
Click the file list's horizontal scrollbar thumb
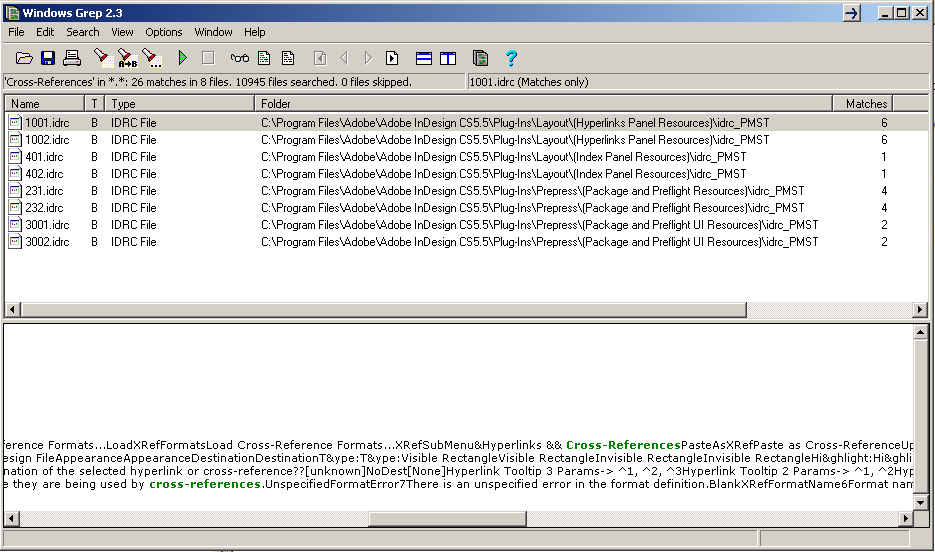coord(384,310)
